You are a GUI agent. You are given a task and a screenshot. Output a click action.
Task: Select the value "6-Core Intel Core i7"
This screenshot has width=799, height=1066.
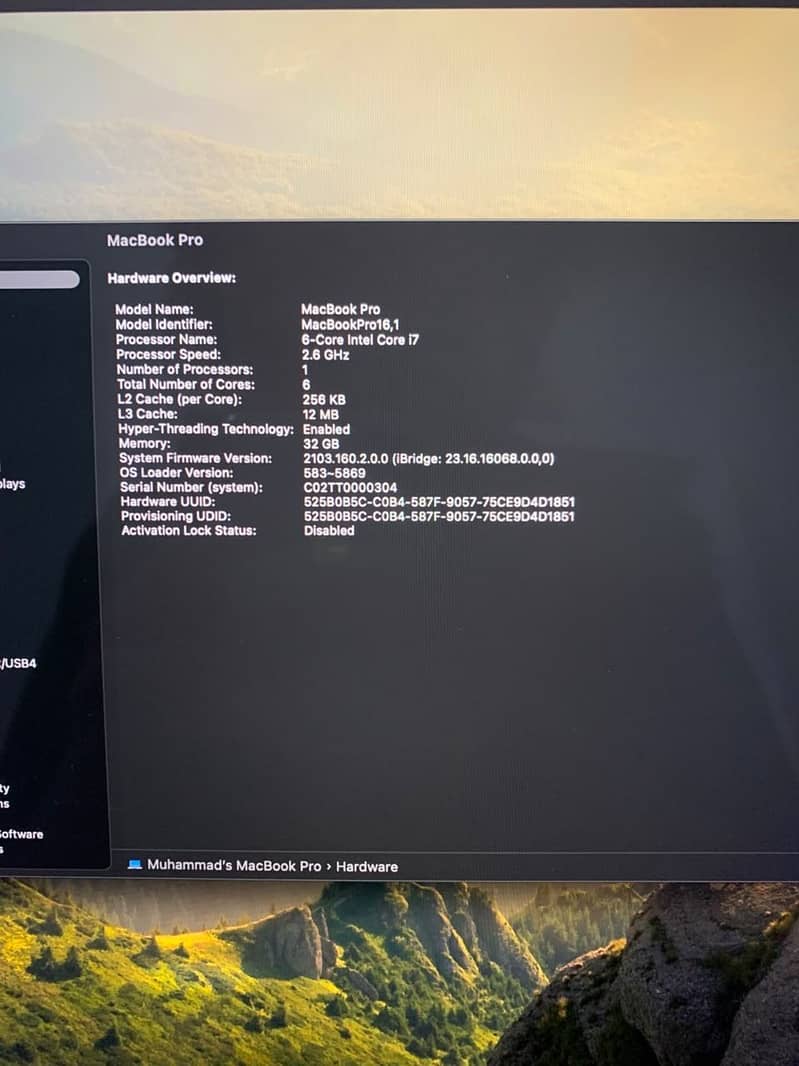[360, 340]
